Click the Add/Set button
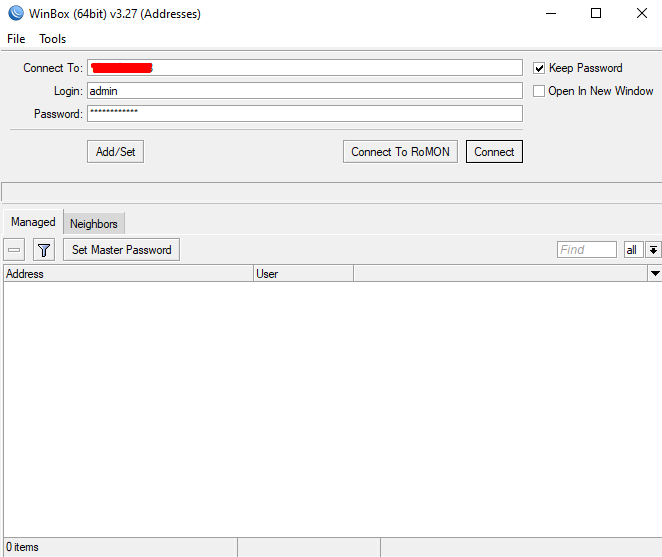The image size is (662, 557). [115, 152]
